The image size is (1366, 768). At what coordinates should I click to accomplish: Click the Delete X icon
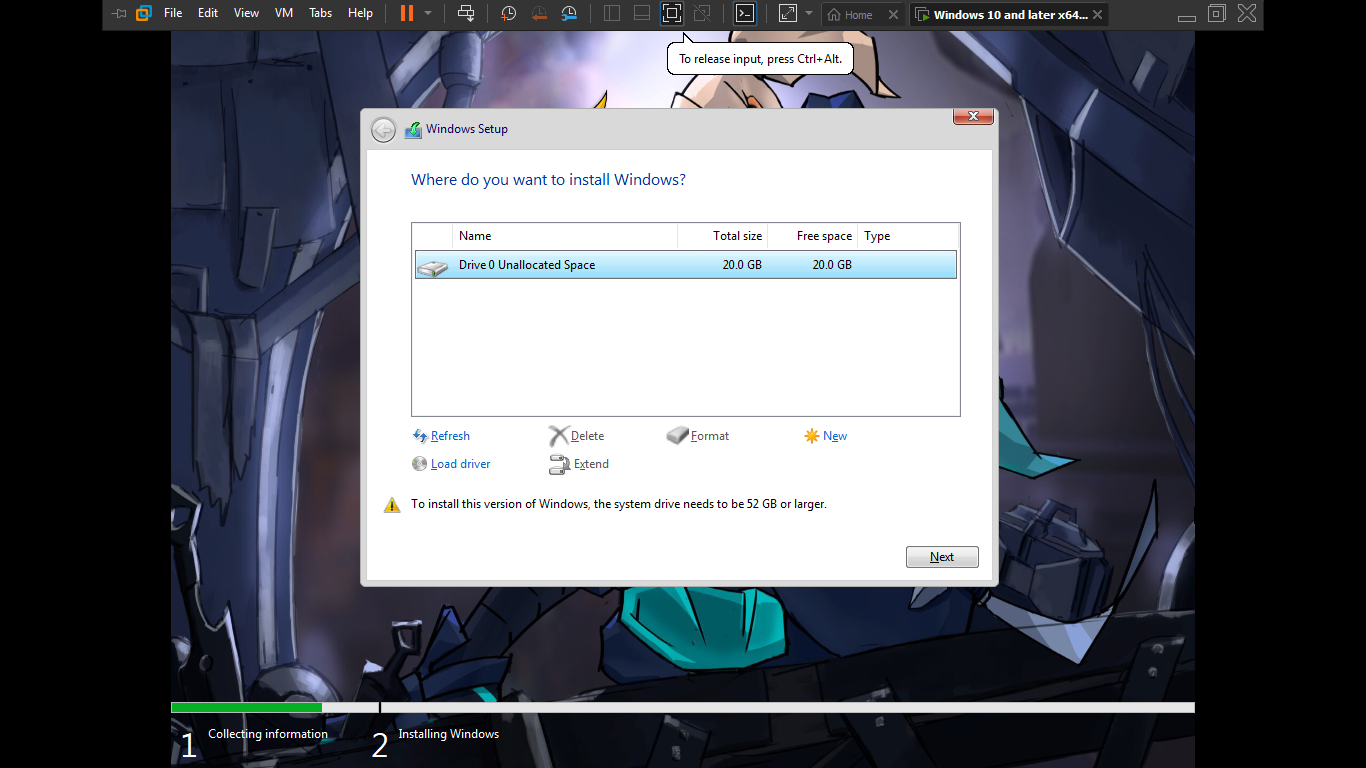tap(559, 436)
